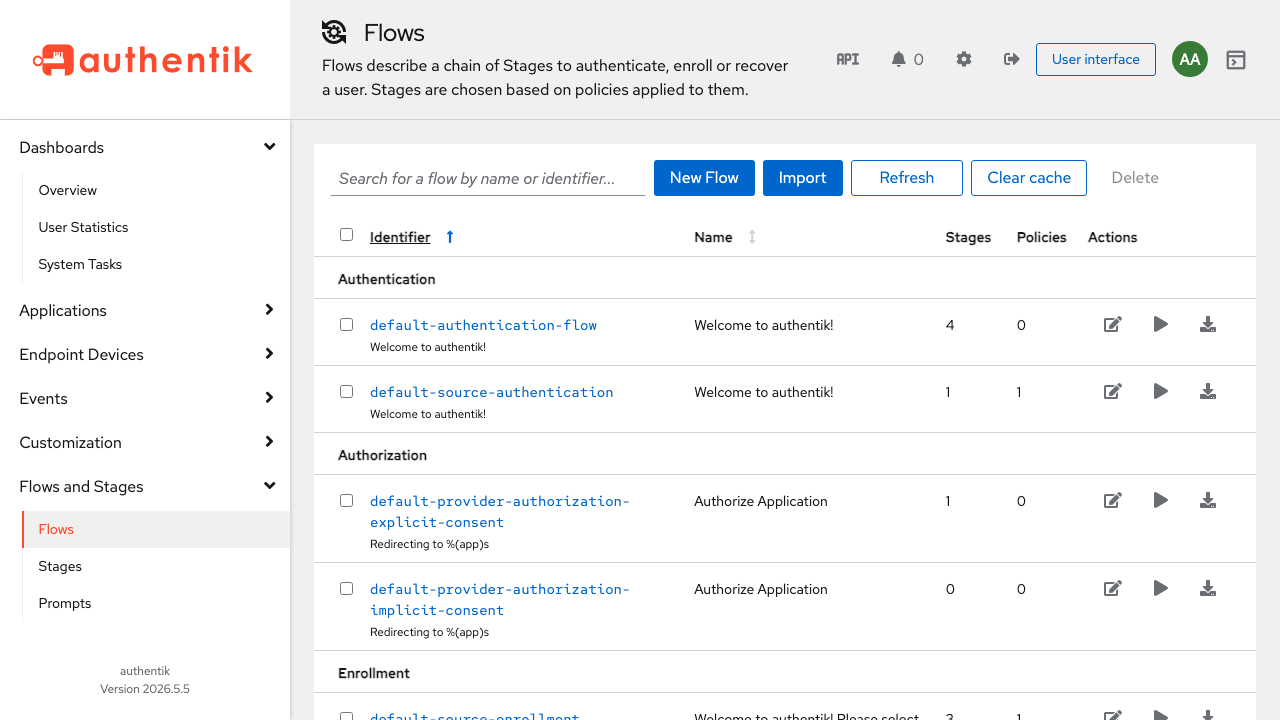The image size is (1280, 720).
Task: Collapse the Flows and Stages section
Action: [145, 486]
